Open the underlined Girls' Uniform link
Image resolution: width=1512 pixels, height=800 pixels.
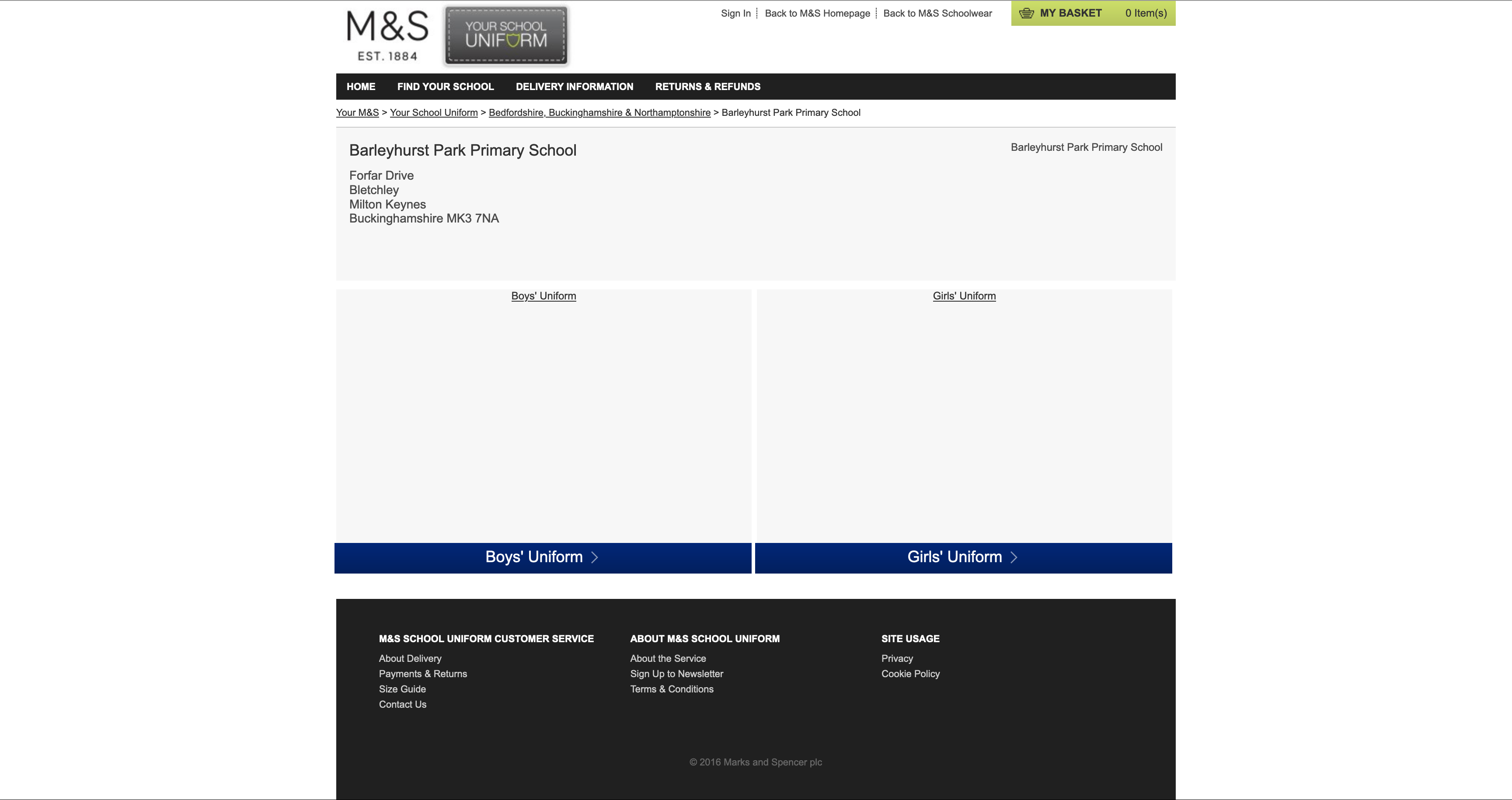coord(965,296)
